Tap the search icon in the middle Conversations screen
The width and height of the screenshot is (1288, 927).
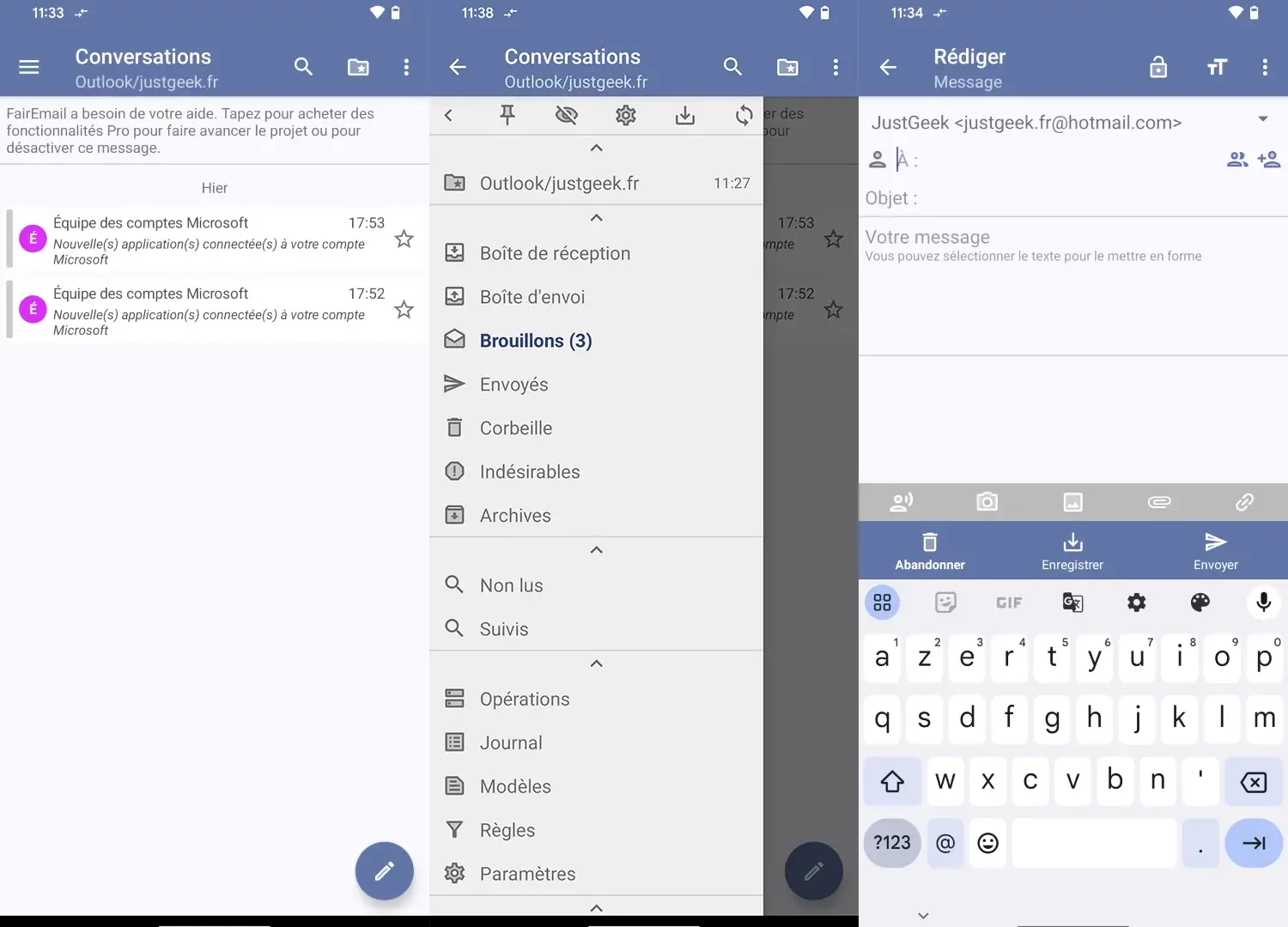(732, 67)
